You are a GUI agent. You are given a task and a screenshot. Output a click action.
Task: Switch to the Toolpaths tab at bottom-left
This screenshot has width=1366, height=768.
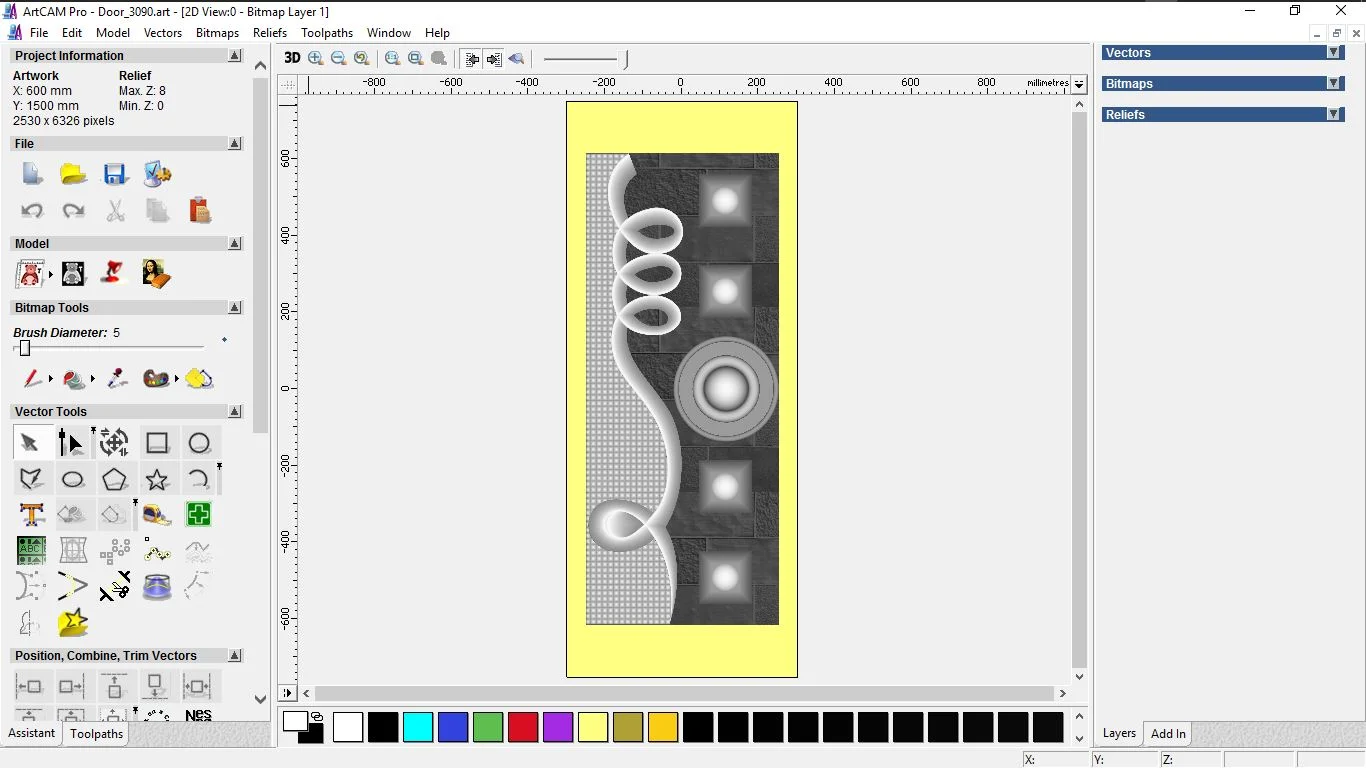click(x=96, y=734)
